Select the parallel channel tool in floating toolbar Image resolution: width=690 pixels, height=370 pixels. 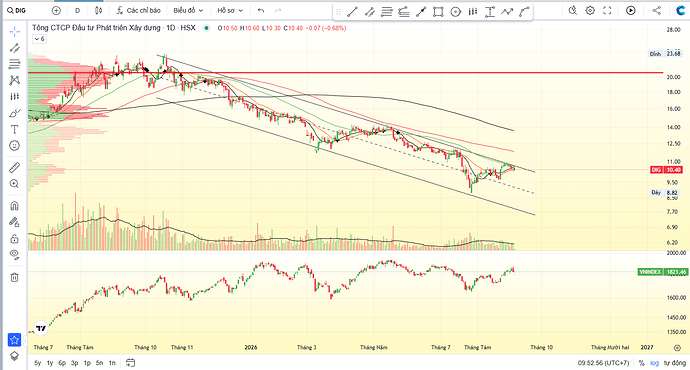click(370, 12)
